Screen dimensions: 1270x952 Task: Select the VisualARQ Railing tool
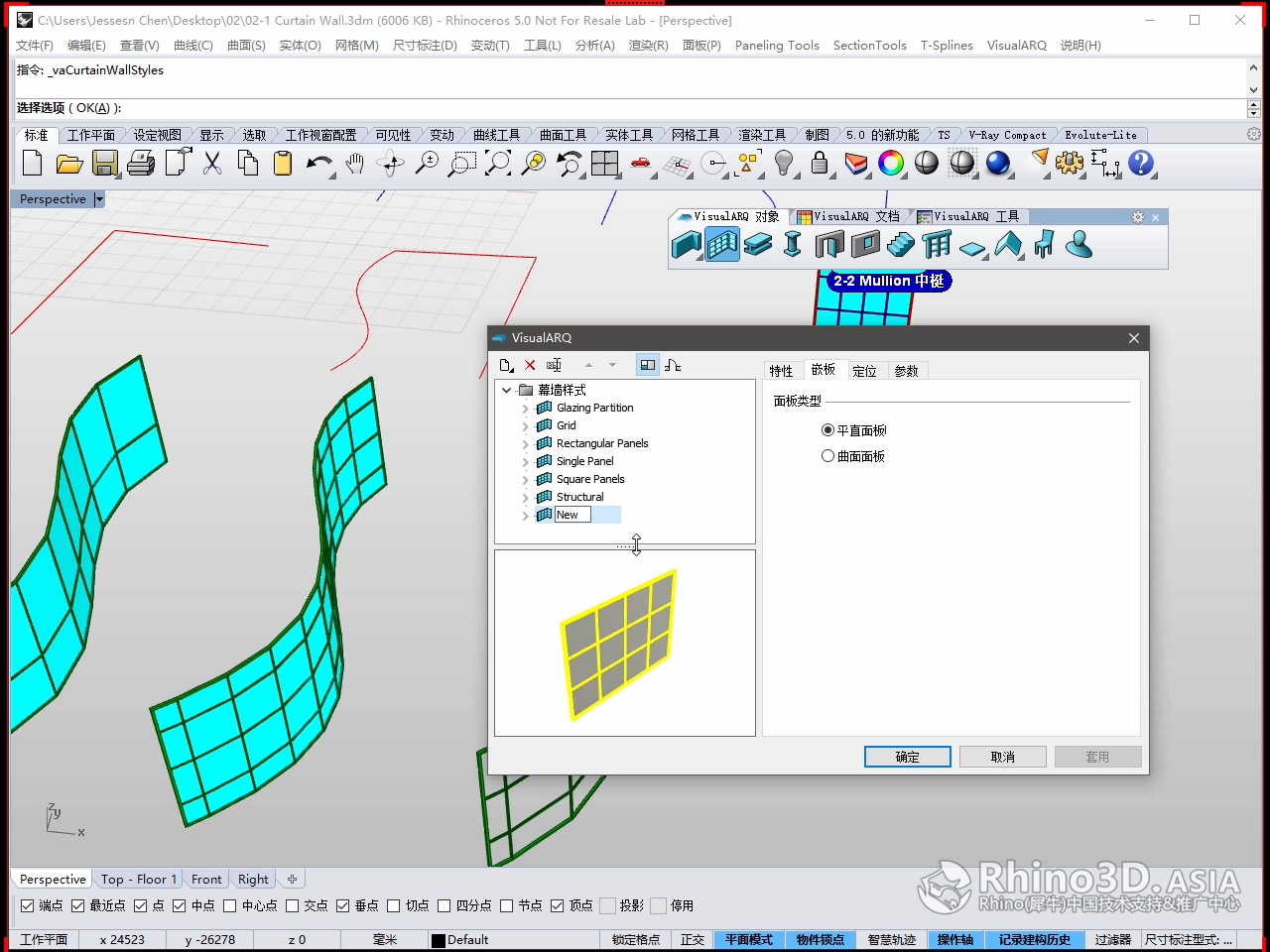click(937, 244)
